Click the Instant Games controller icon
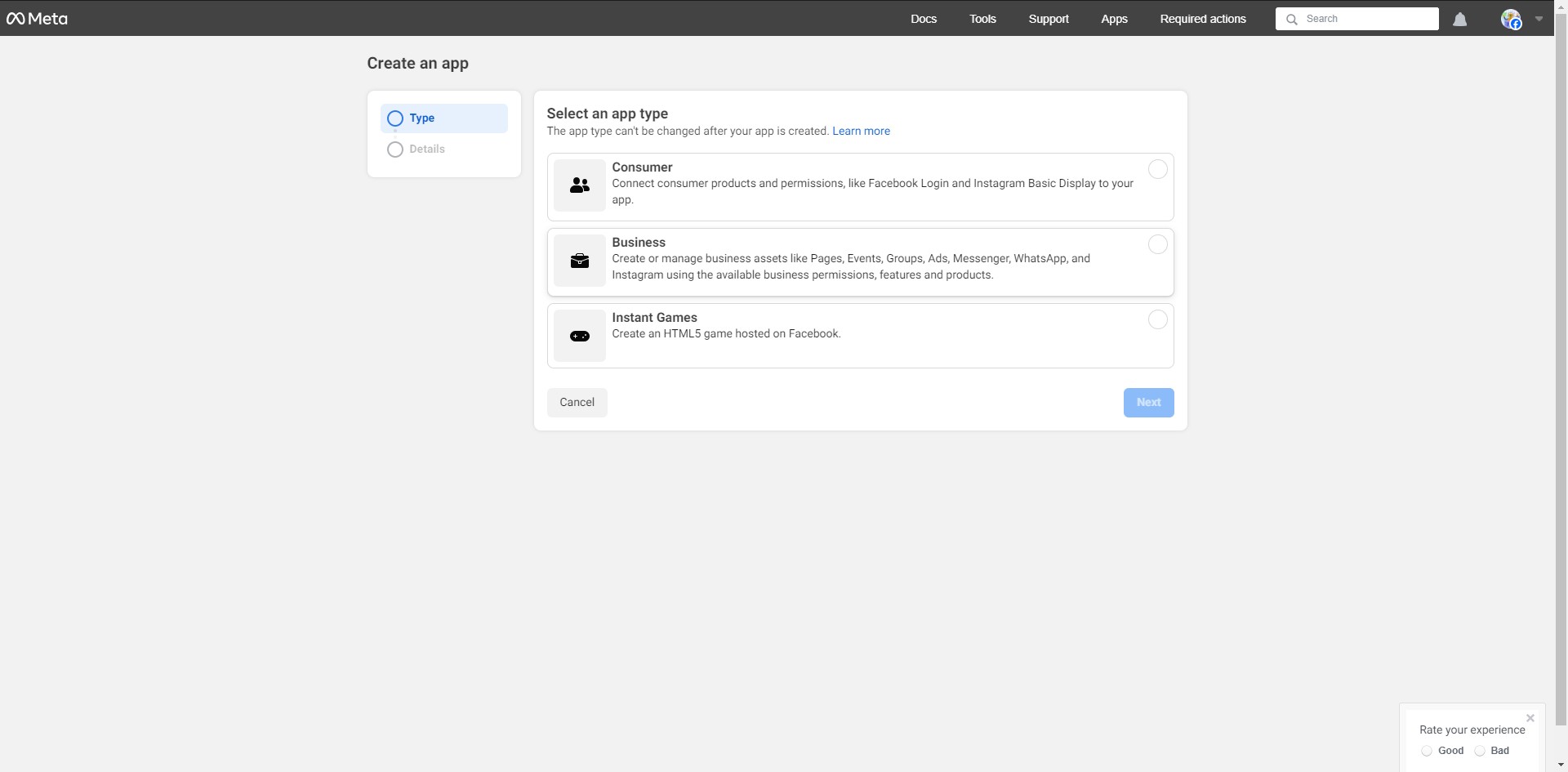The width and height of the screenshot is (1568, 772). point(580,336)
